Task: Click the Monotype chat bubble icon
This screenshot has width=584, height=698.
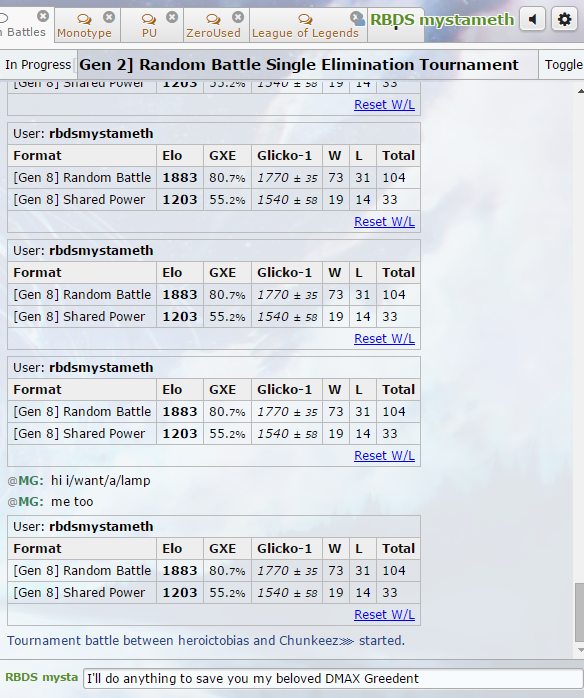Action: click(84, 19)
